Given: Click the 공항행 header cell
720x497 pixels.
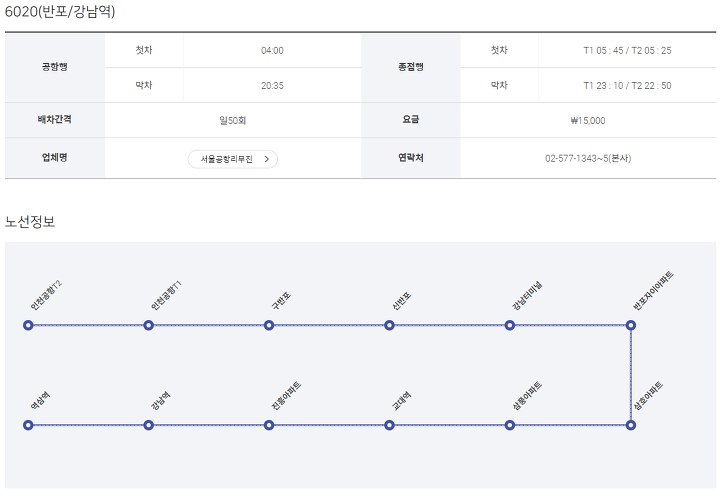Looking at the screenshot, I should 55,66.
